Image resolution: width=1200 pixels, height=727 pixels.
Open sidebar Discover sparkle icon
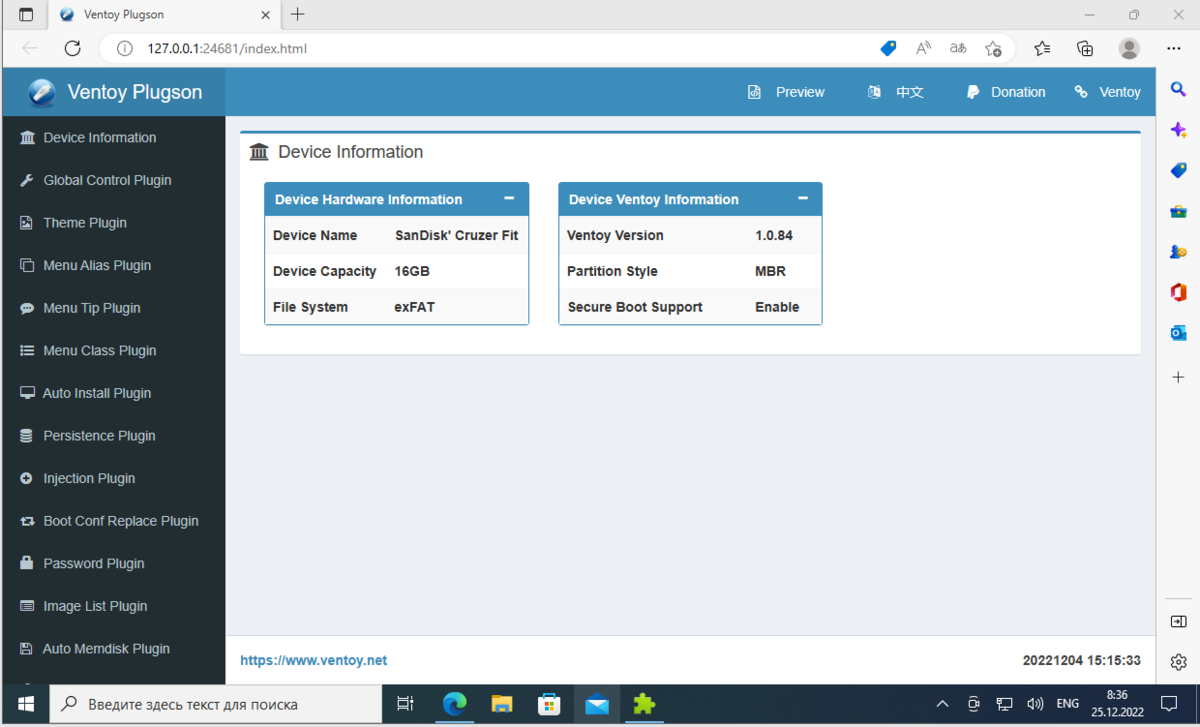coord(1178,130)
